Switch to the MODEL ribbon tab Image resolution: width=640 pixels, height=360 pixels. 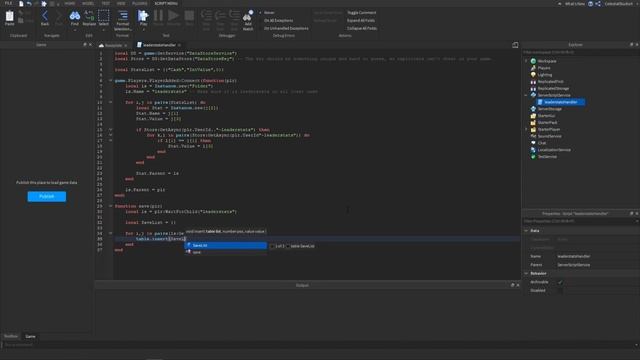click(x=88, y=3)
